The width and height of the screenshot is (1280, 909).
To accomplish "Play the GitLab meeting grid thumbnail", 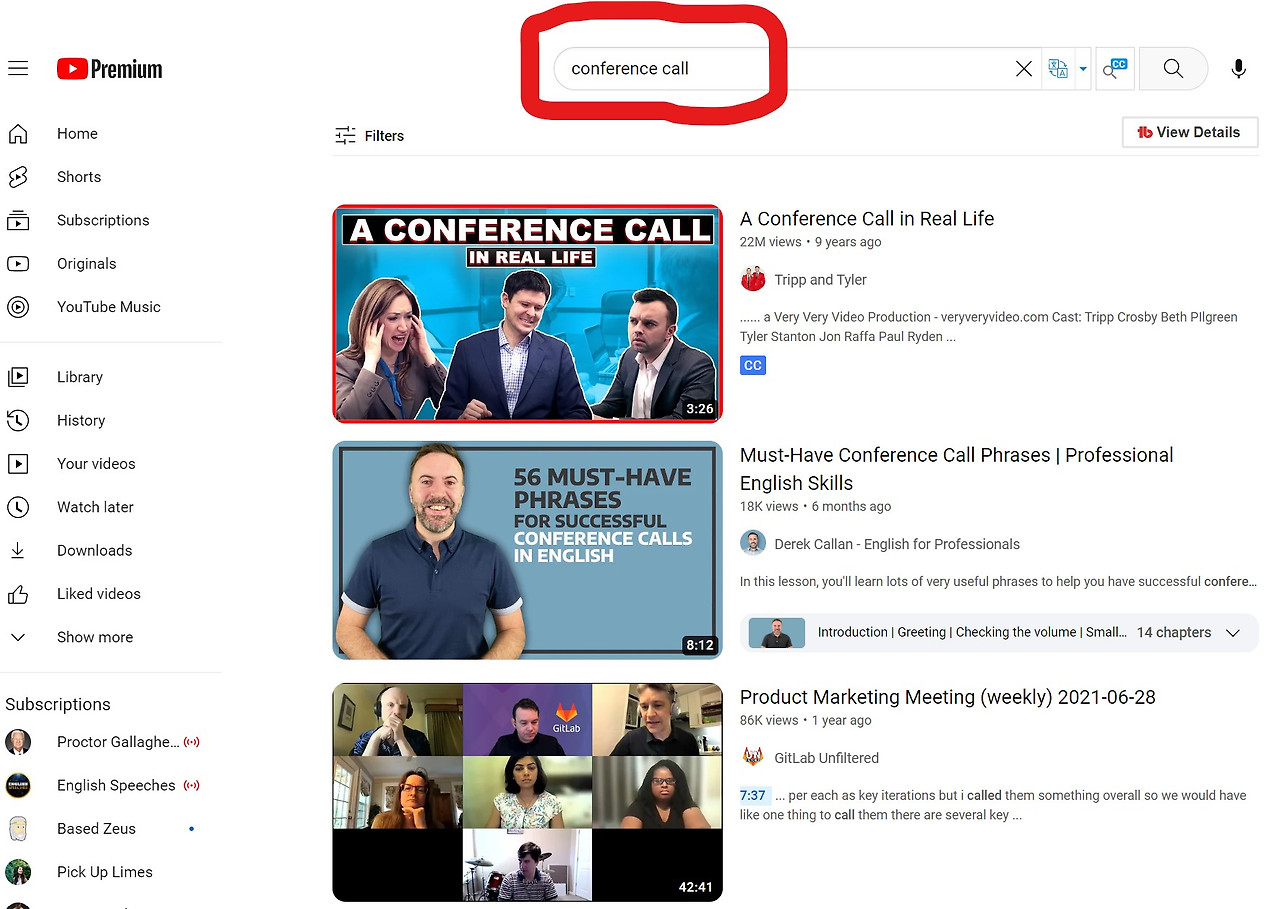I will coord(527,792).
